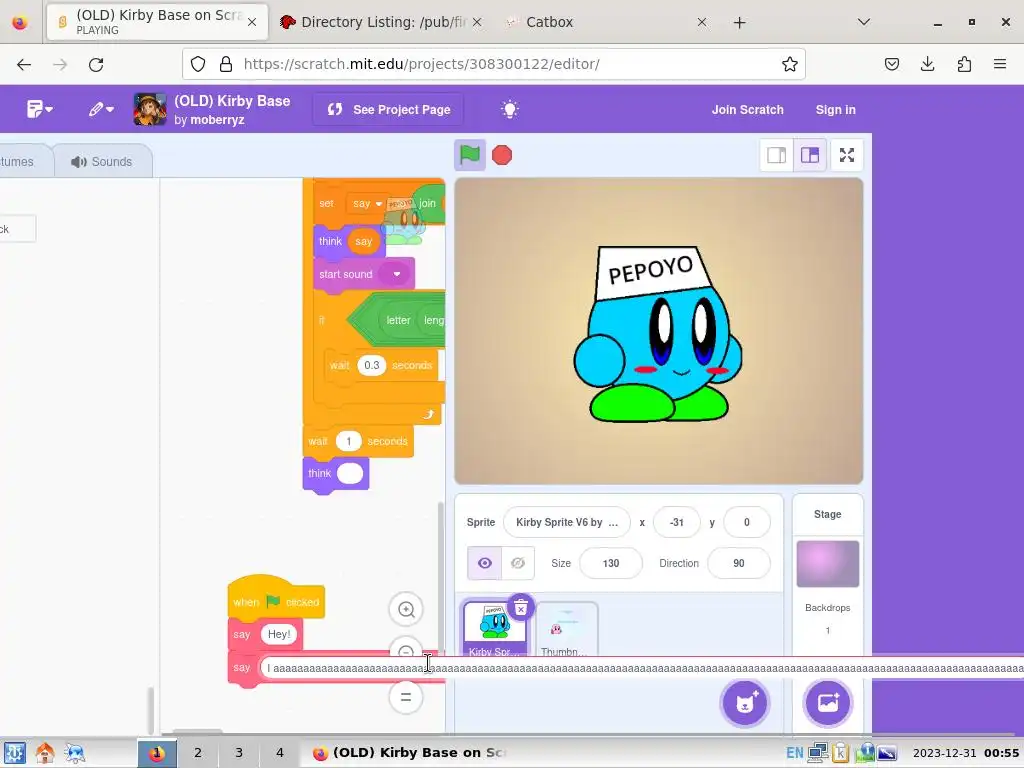
Task: Open the downloads panel
Action: (x=927, y=64)
